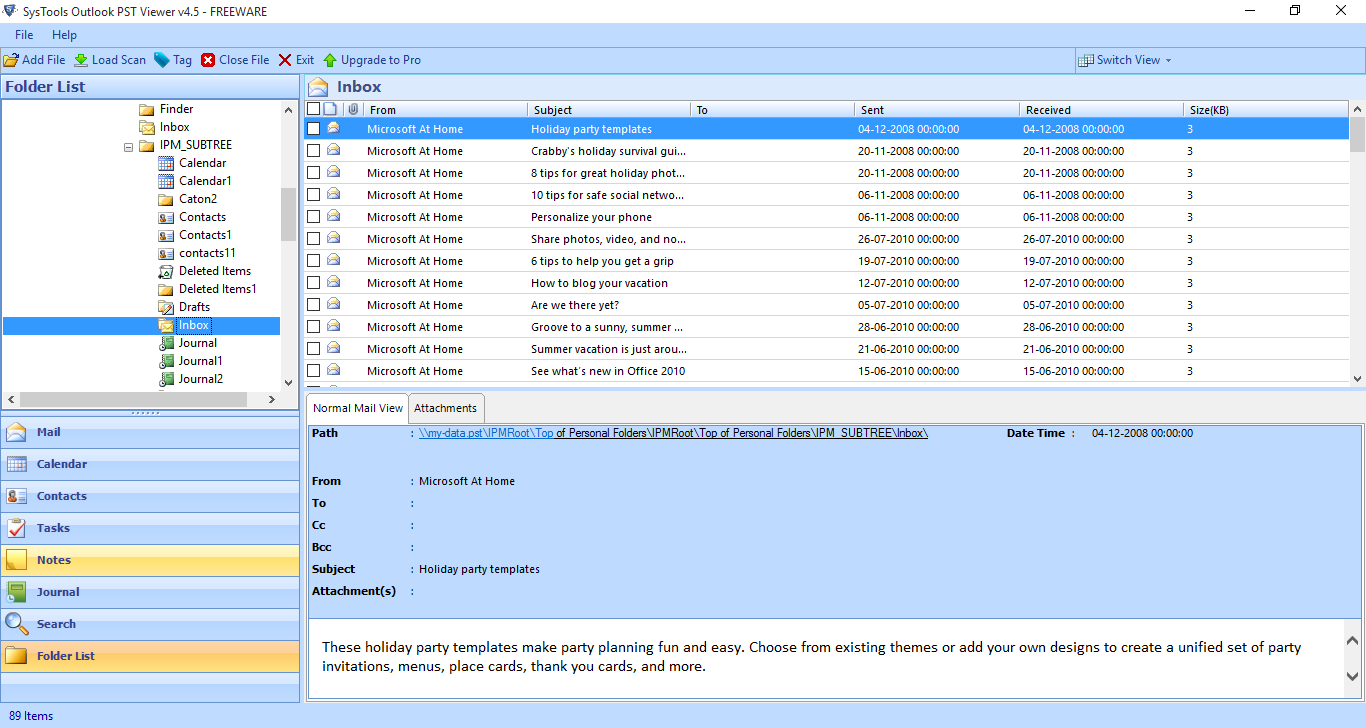Screen dimensions: 1366x728
Task: Open the Calendar navigation pane
Action: pos(150,464)
